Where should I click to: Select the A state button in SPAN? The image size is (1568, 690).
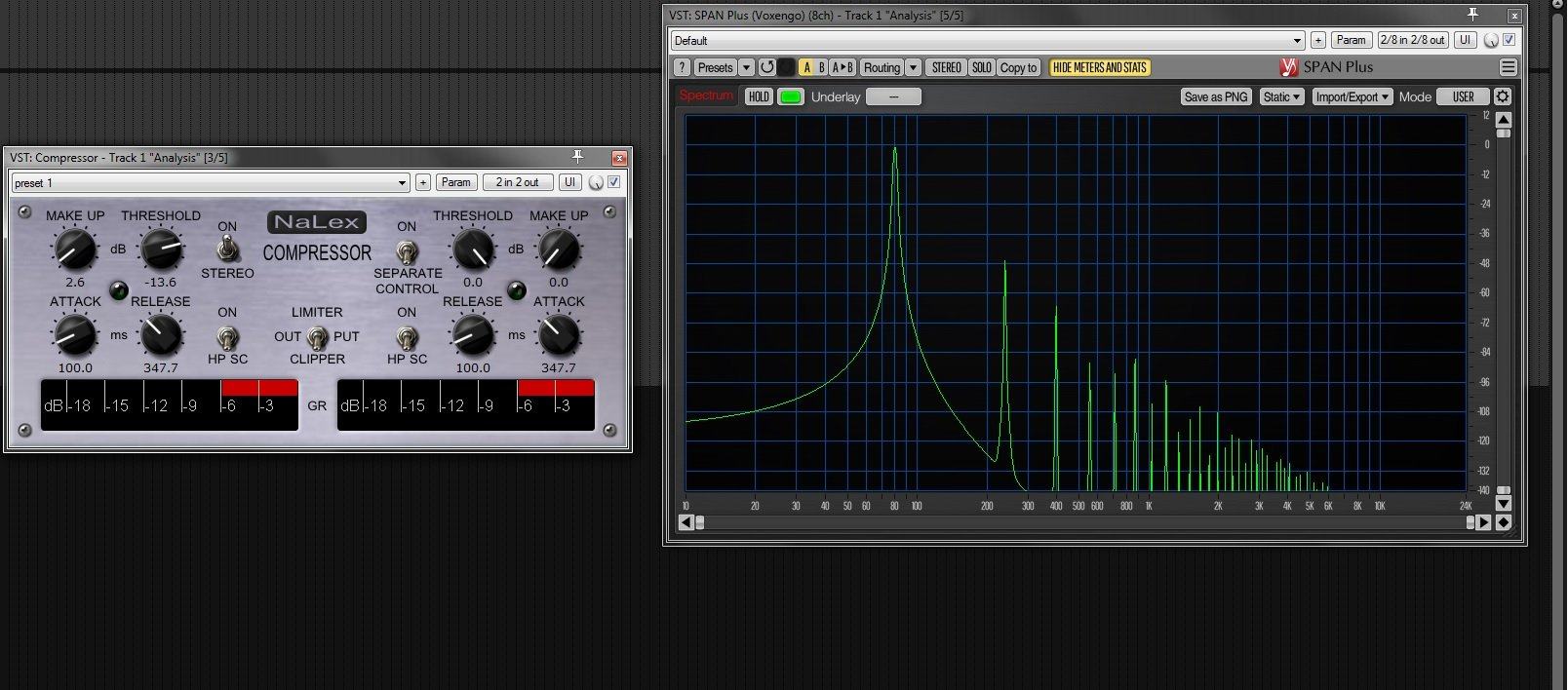click(x=806, y=67)
